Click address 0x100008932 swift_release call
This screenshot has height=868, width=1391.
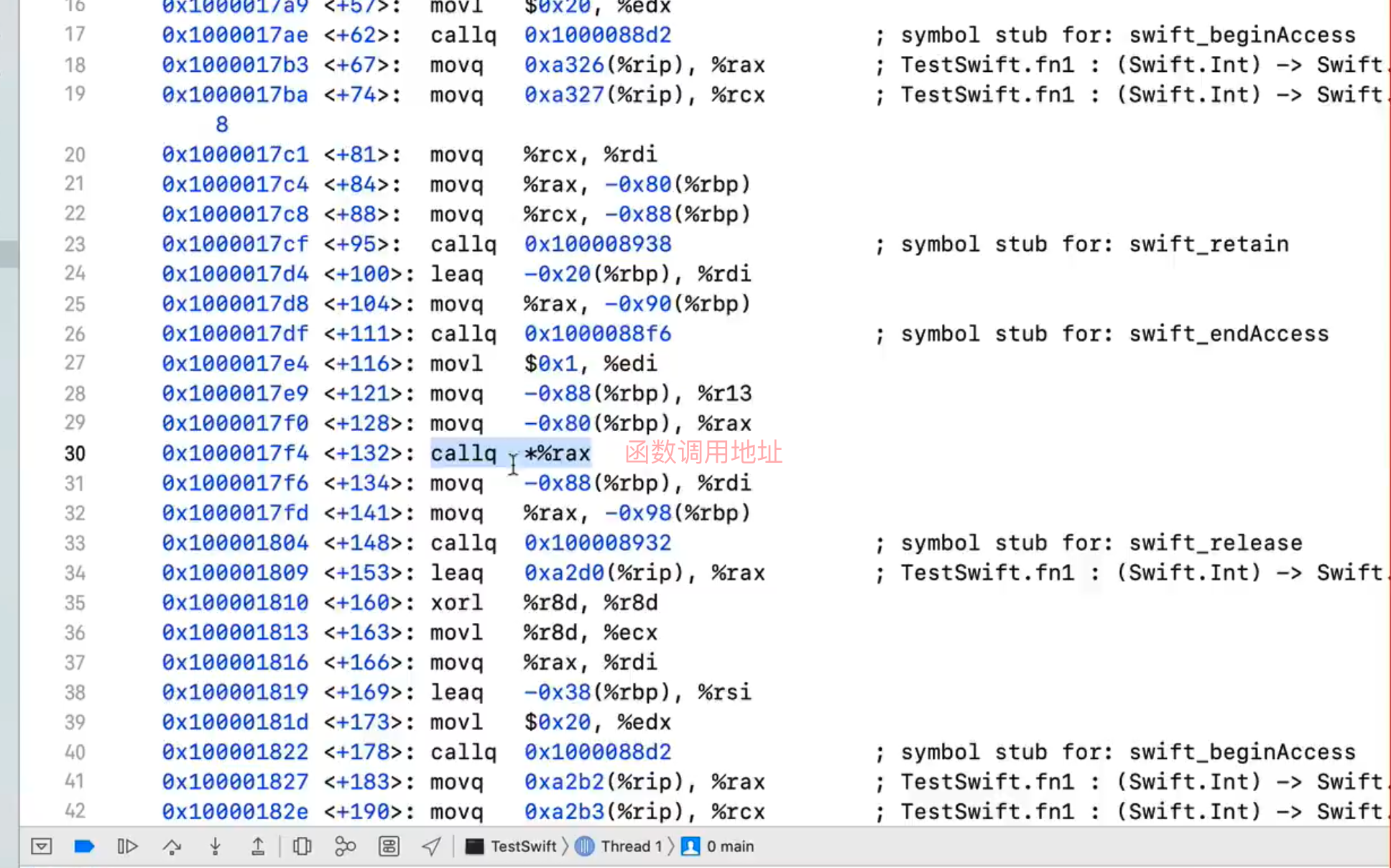pyautogui.click(x=597, y=543)
